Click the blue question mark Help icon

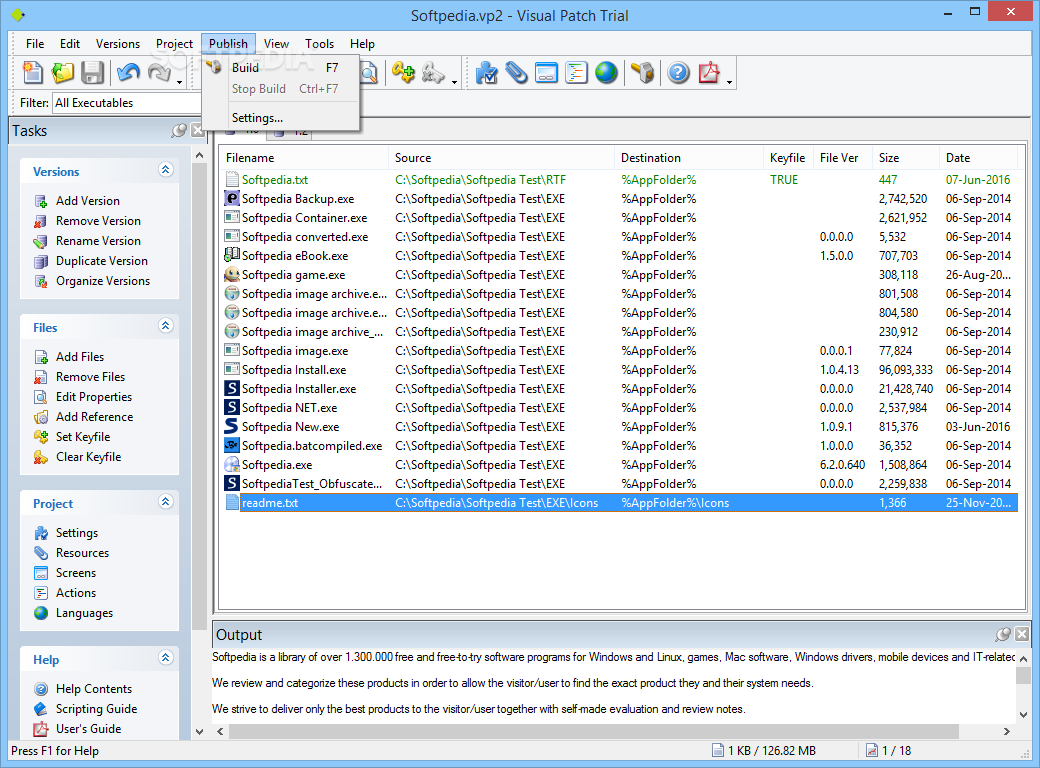tap(678, 72)
